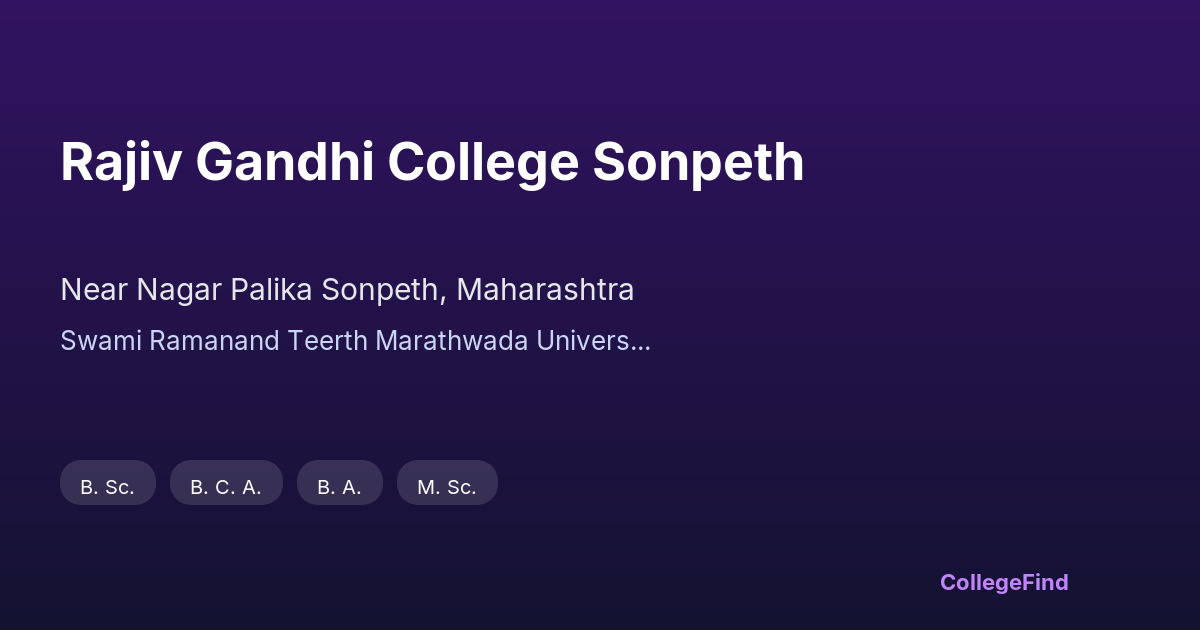
Task: Click the Swami Ramanand Teerth university line
Action: [x=355, y=340]
